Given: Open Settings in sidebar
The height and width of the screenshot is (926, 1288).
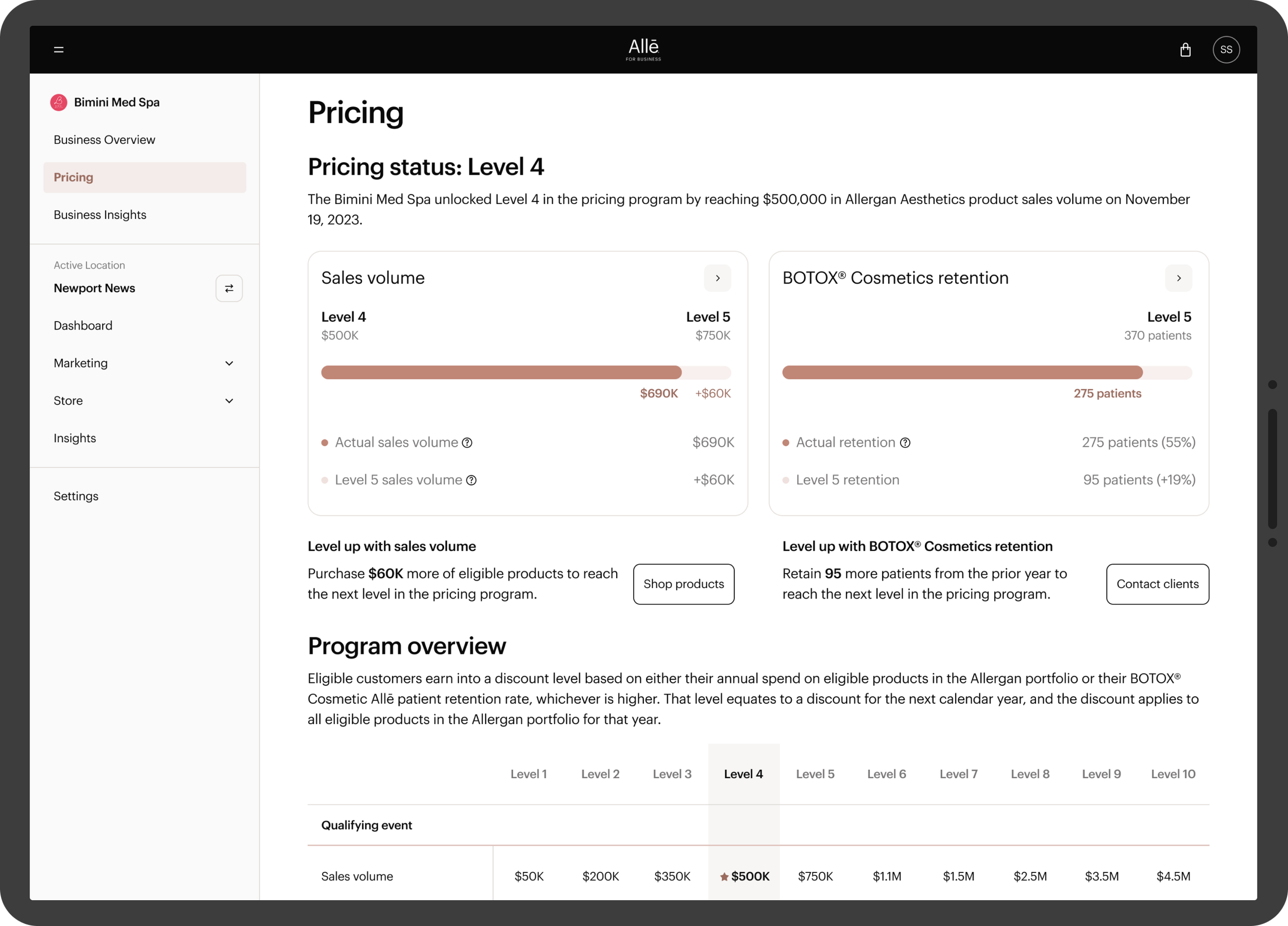Looking at the screenshot, I should pyautogui.click(x=76, y=496).
